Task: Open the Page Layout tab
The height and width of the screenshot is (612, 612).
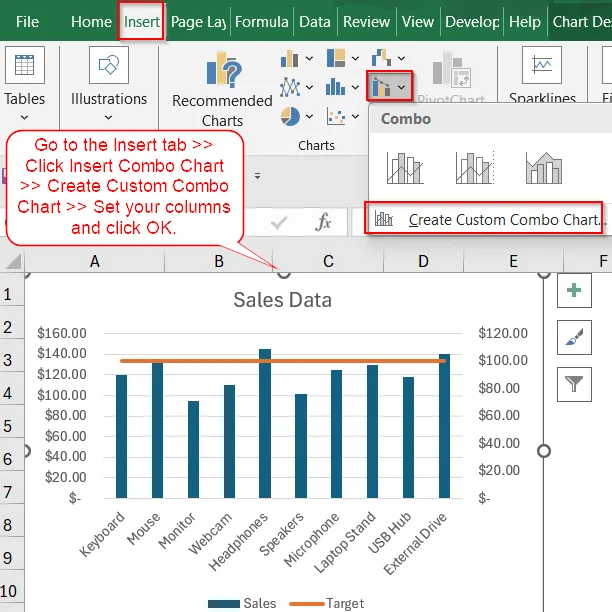Action: (198, 22)
